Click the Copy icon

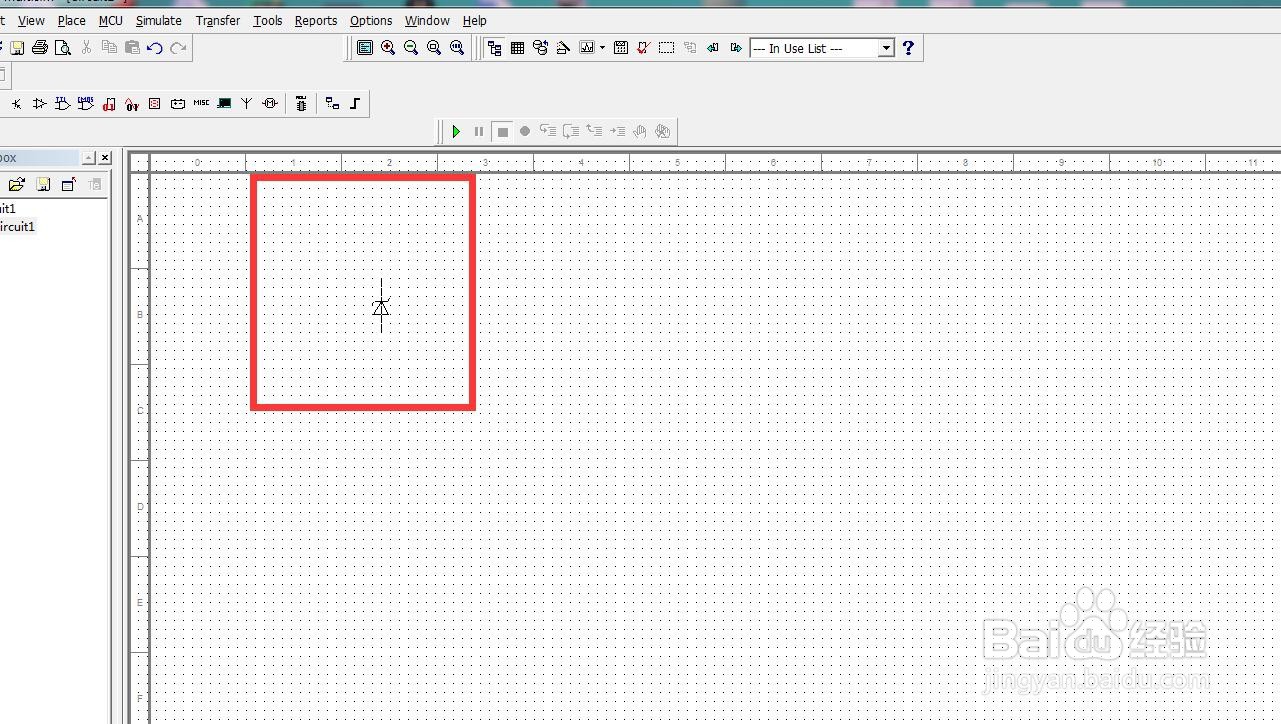(109, 48)
